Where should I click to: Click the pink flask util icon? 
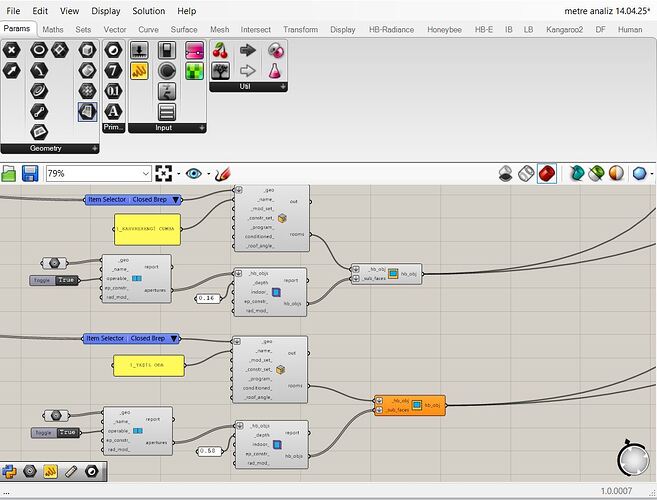coord(275,71)
